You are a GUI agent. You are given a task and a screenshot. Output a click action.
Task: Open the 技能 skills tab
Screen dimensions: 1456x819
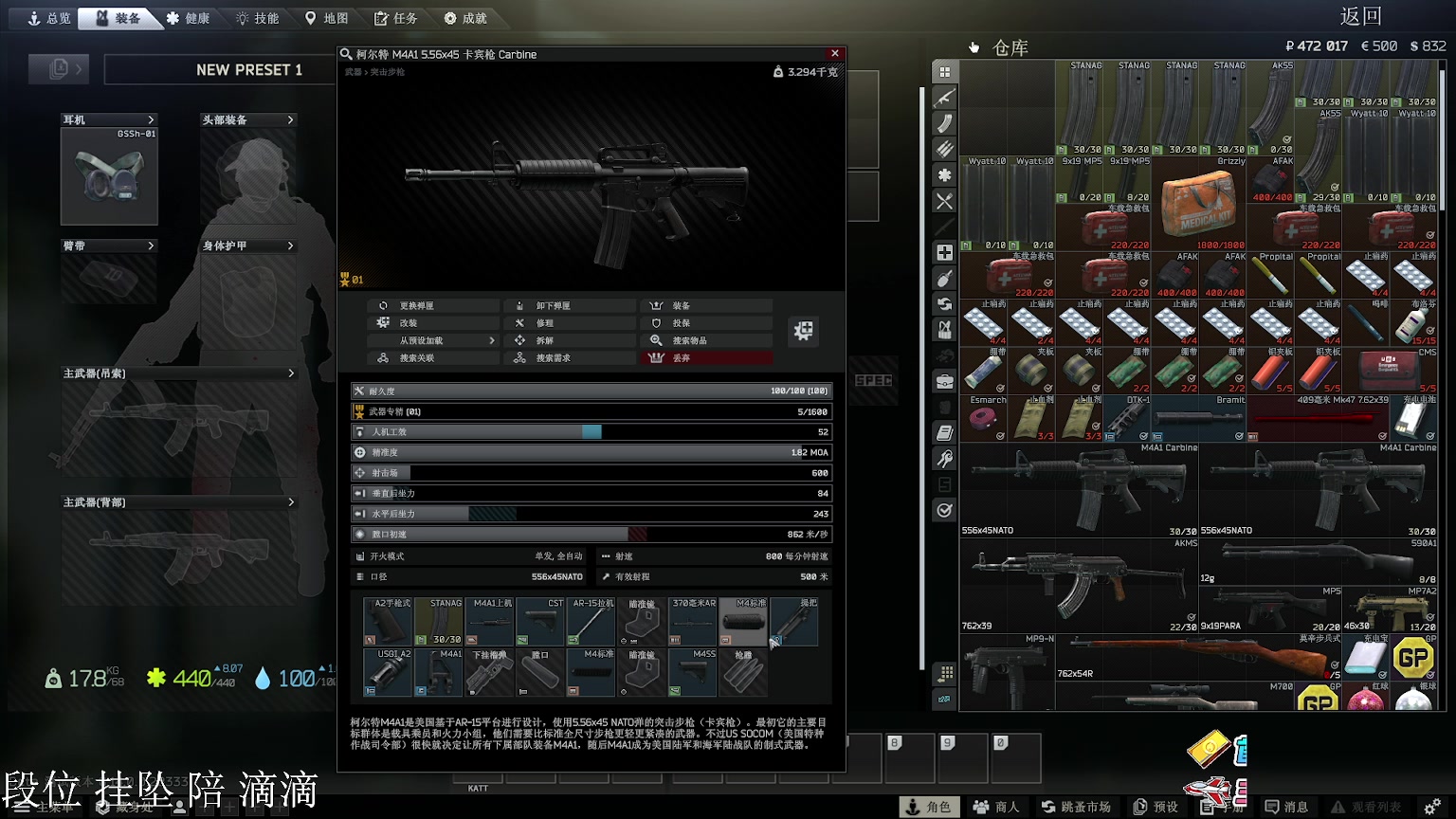257,18
